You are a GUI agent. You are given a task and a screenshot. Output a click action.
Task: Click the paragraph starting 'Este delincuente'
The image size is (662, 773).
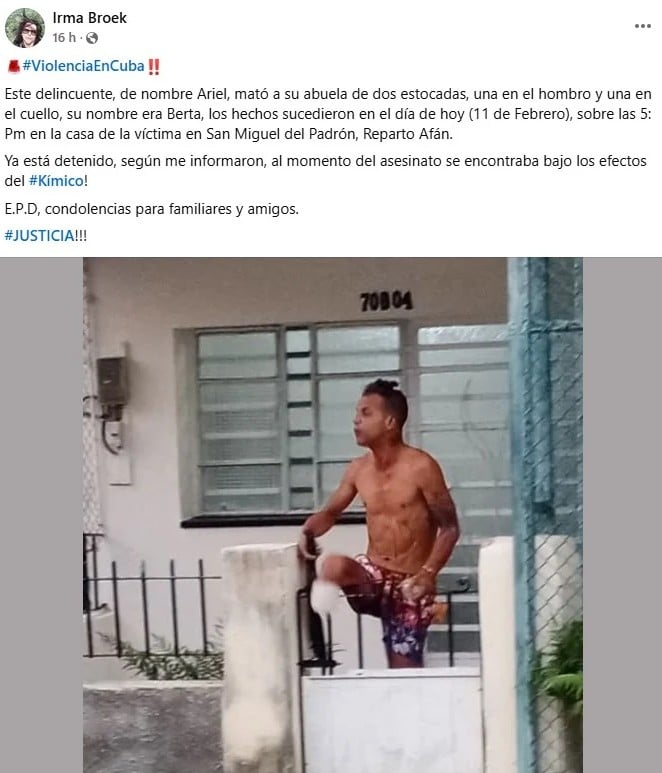328,114
